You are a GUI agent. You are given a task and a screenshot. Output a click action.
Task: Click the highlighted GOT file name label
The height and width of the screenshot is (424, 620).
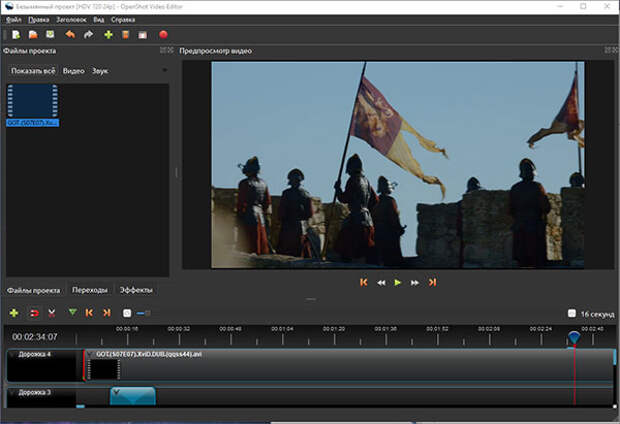click(x=32, y=123)
